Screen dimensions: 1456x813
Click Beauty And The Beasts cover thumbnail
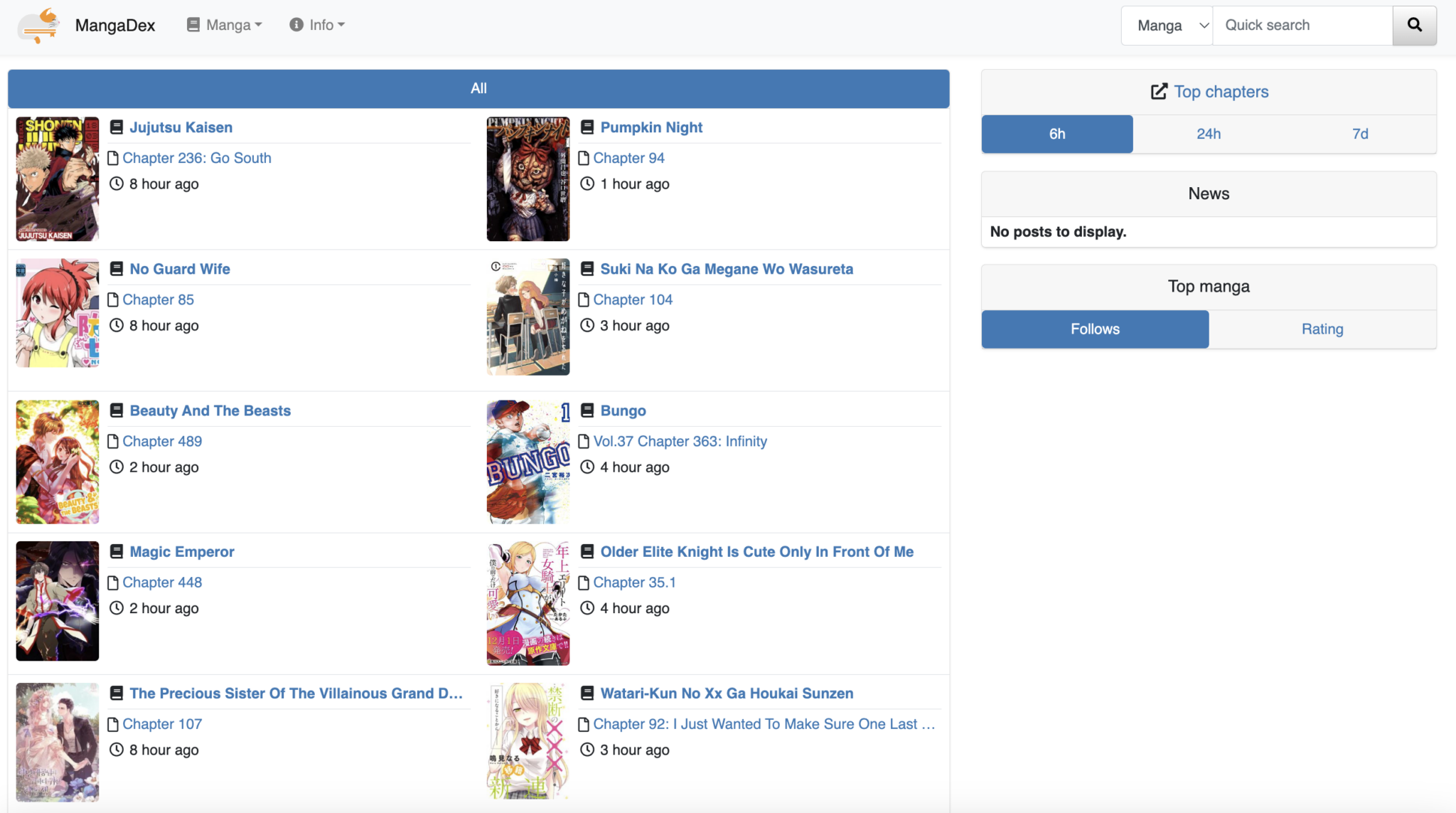point(58,462)
